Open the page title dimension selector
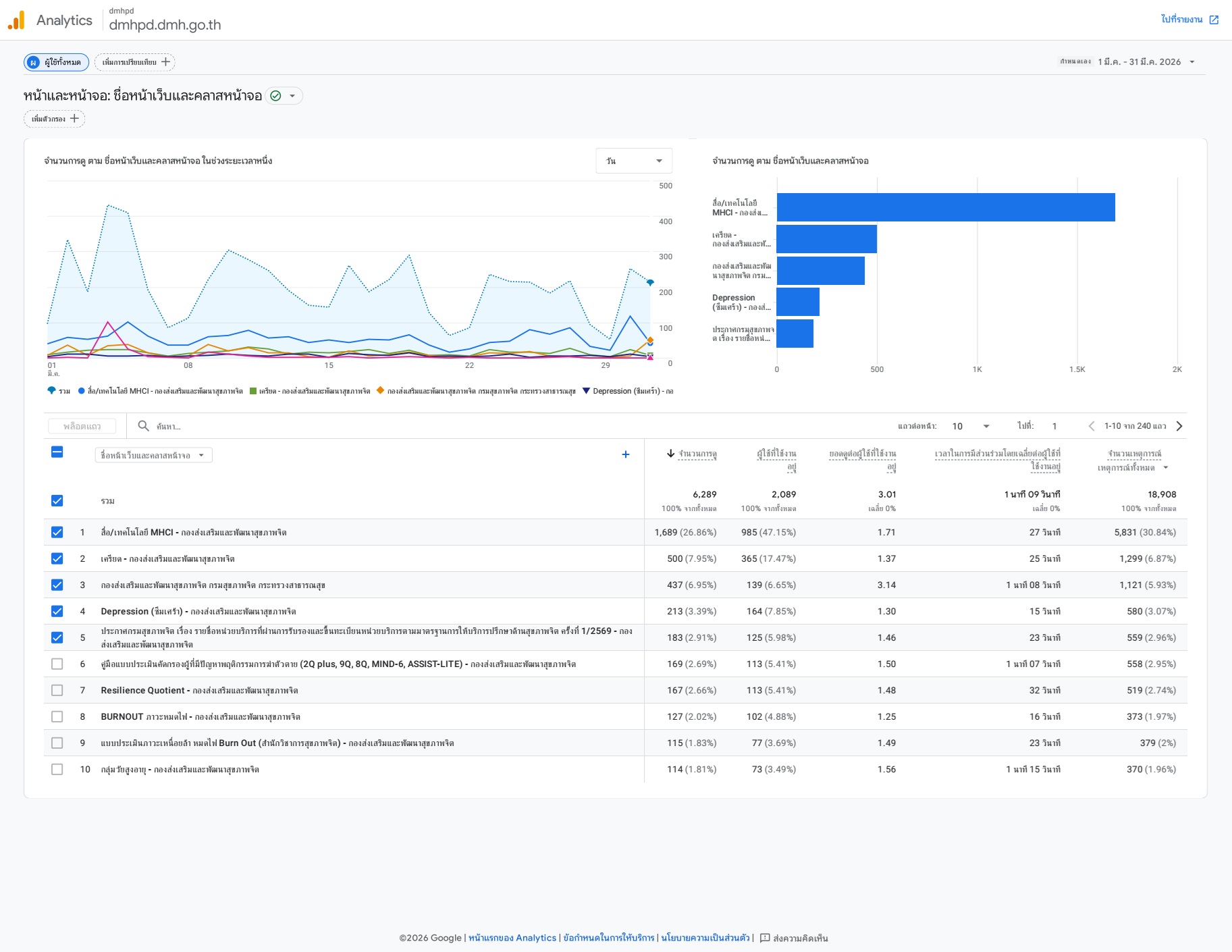The image size is (1232, 952). [x=153, y=455]
